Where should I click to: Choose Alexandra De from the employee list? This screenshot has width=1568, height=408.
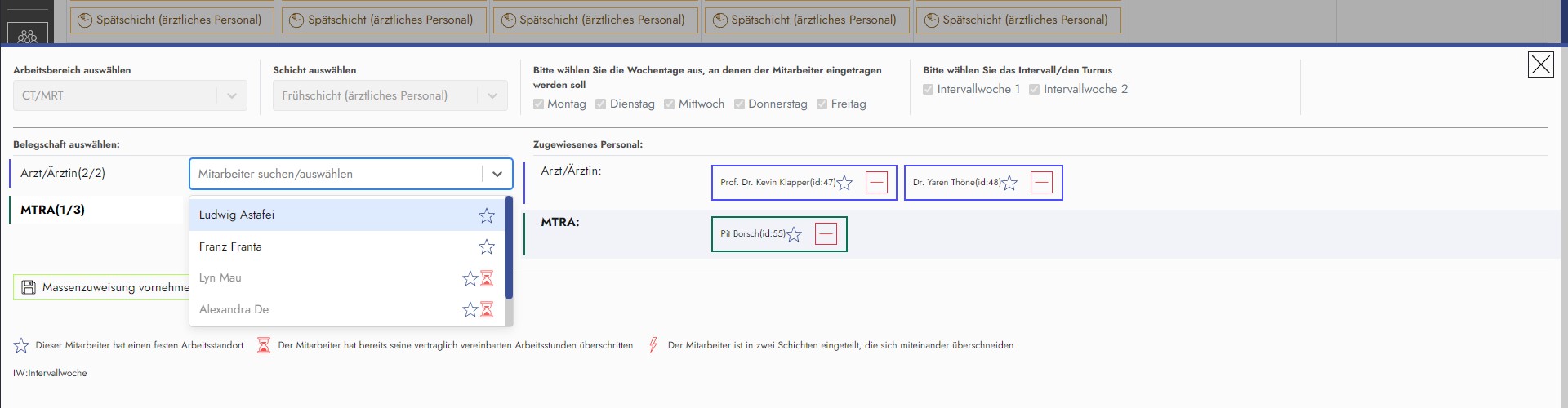(234, 309)
